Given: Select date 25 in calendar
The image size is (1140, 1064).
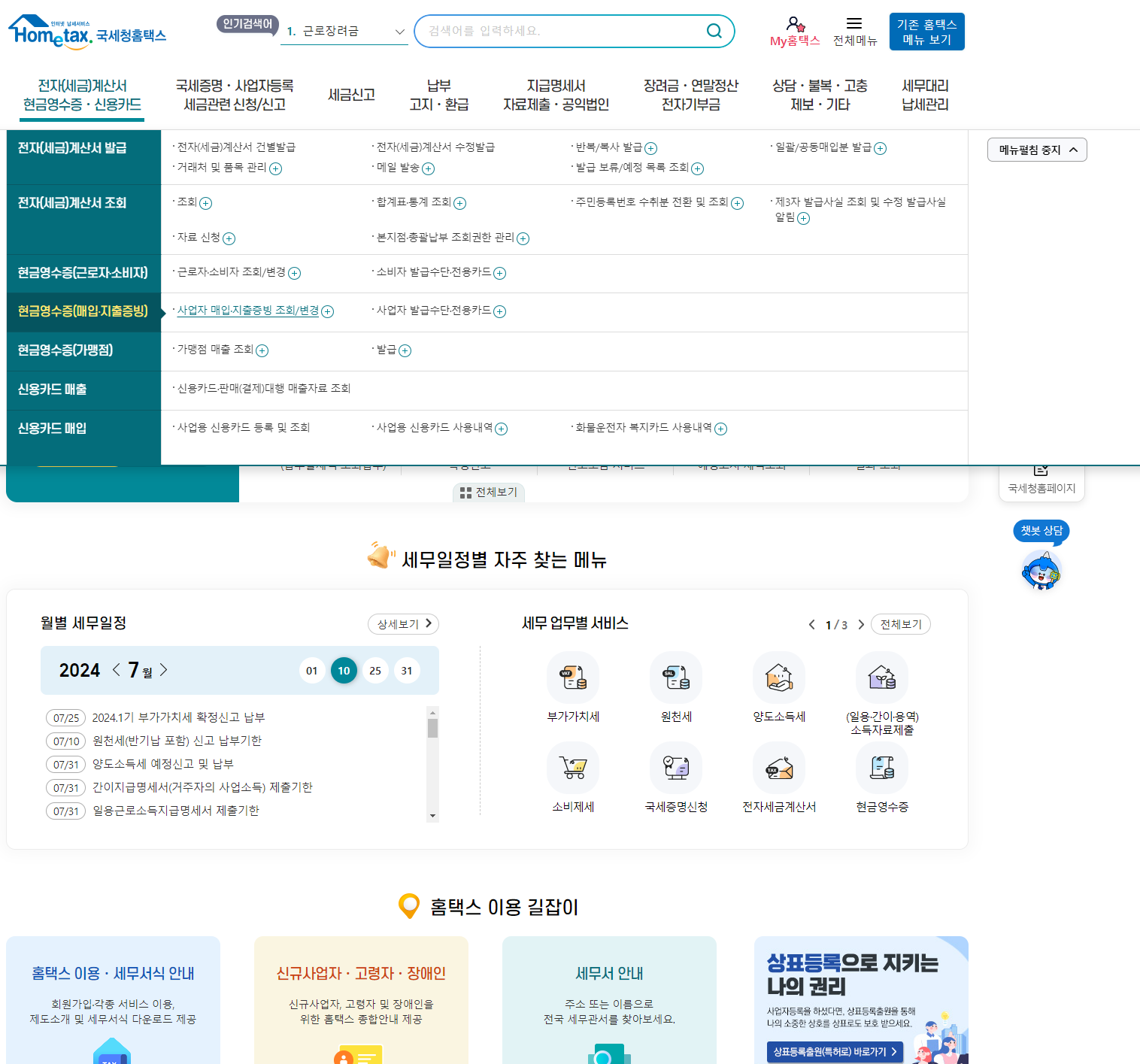Looking at the screenshot, I should (375, 671).
